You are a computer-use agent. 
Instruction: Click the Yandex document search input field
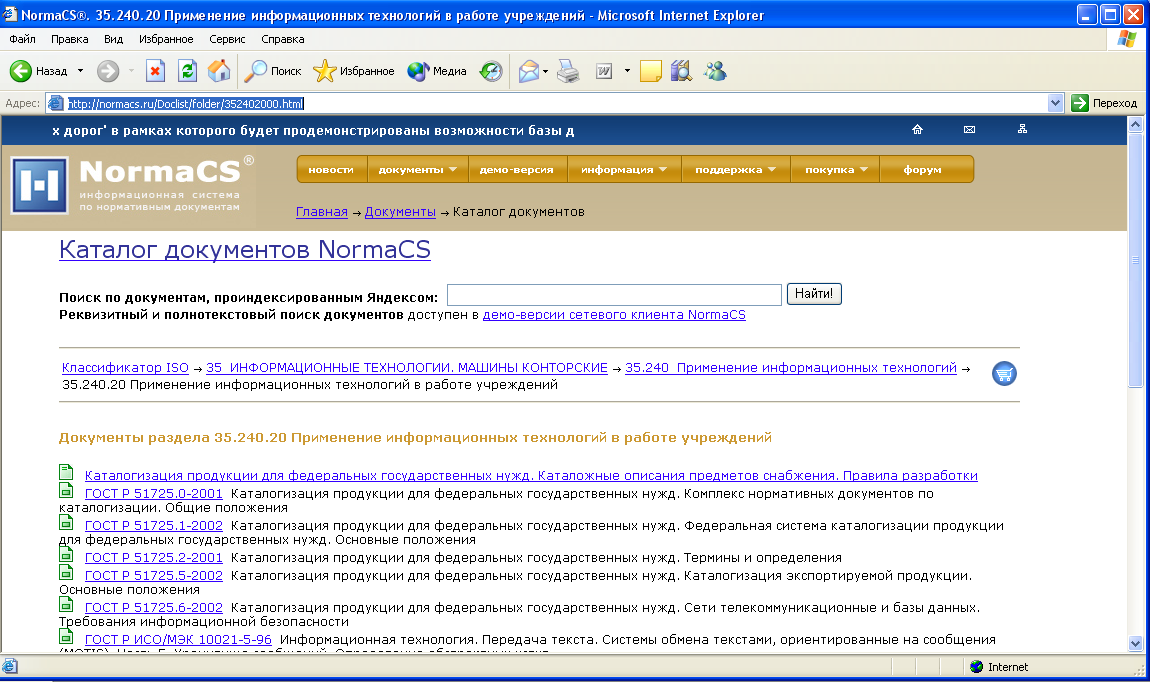(x=615, y=295)
